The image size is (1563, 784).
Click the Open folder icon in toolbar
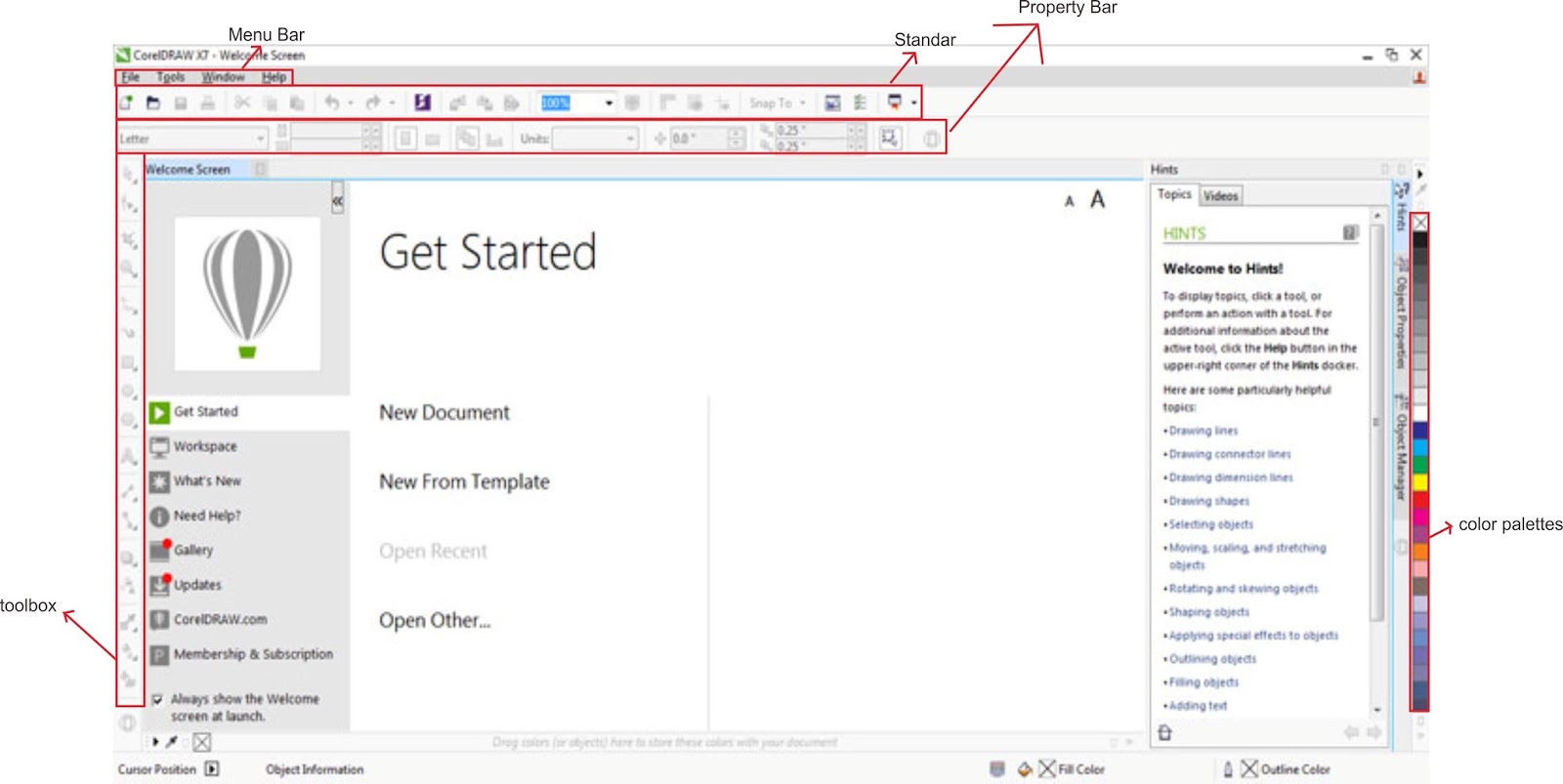pyautogui.click(x=153, y=103)
